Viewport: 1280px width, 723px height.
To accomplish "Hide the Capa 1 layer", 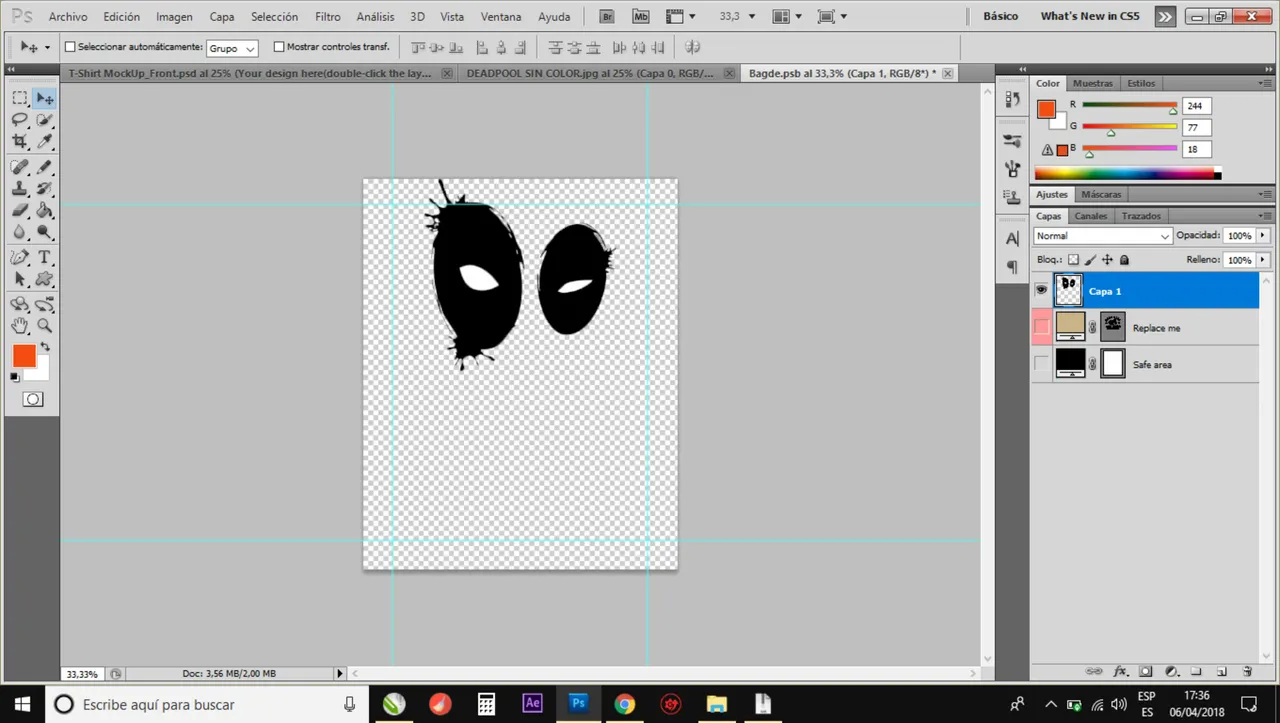I will point(1041,291).
